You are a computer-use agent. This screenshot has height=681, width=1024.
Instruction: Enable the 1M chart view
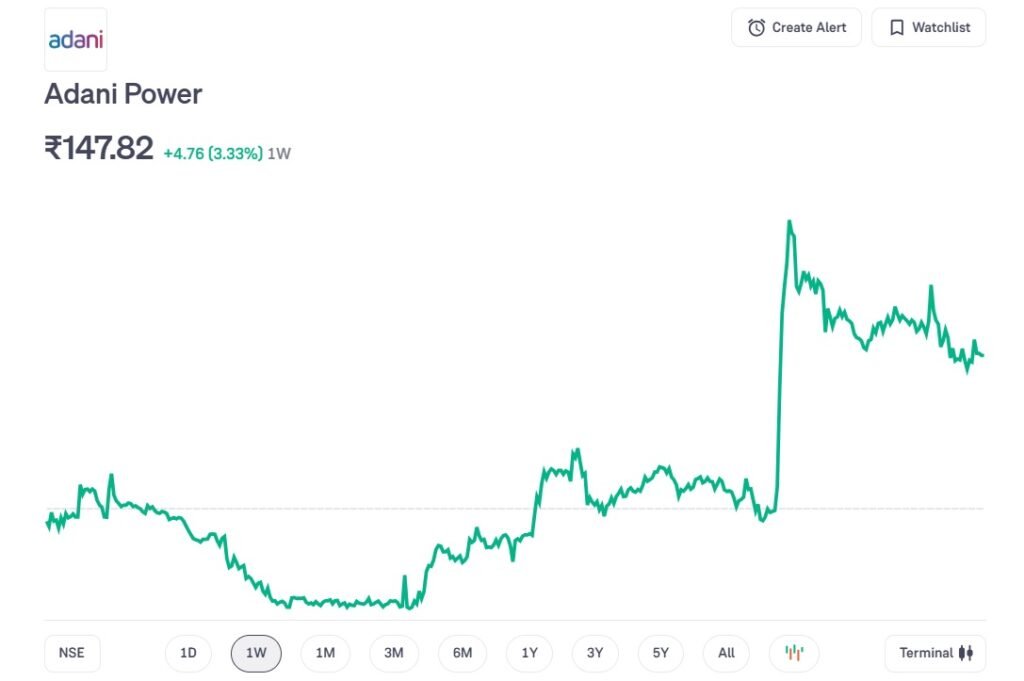(x=325, y=652)
